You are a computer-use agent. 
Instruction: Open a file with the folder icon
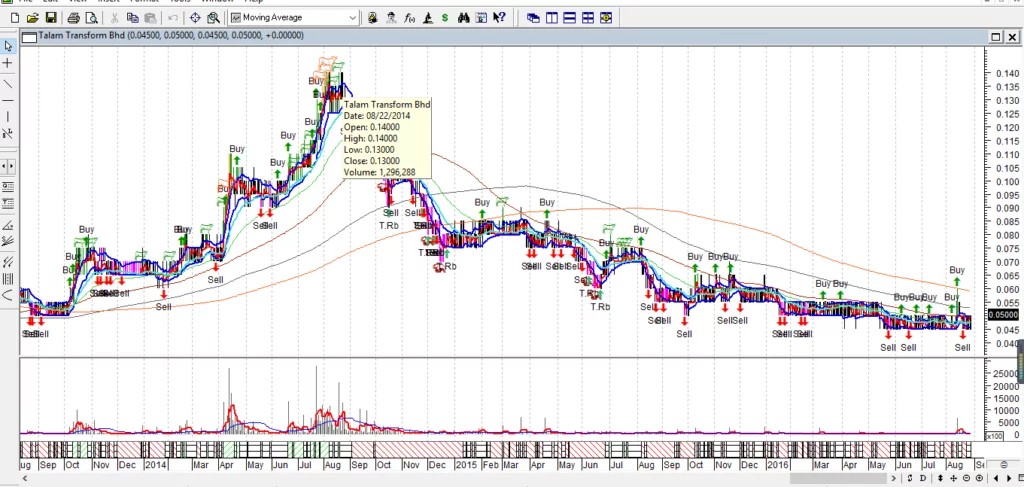(33, 18)
